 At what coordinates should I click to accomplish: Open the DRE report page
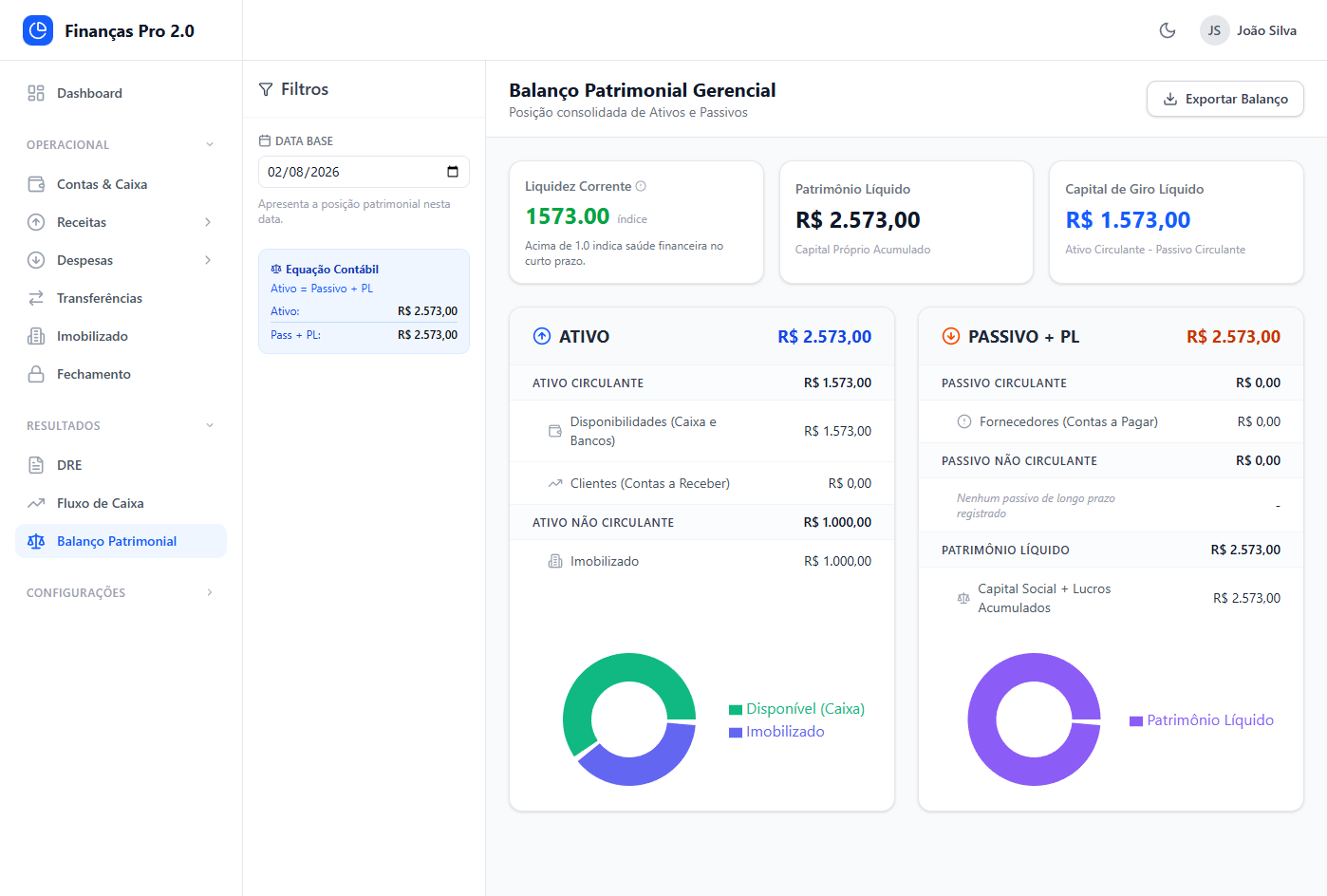69,465
